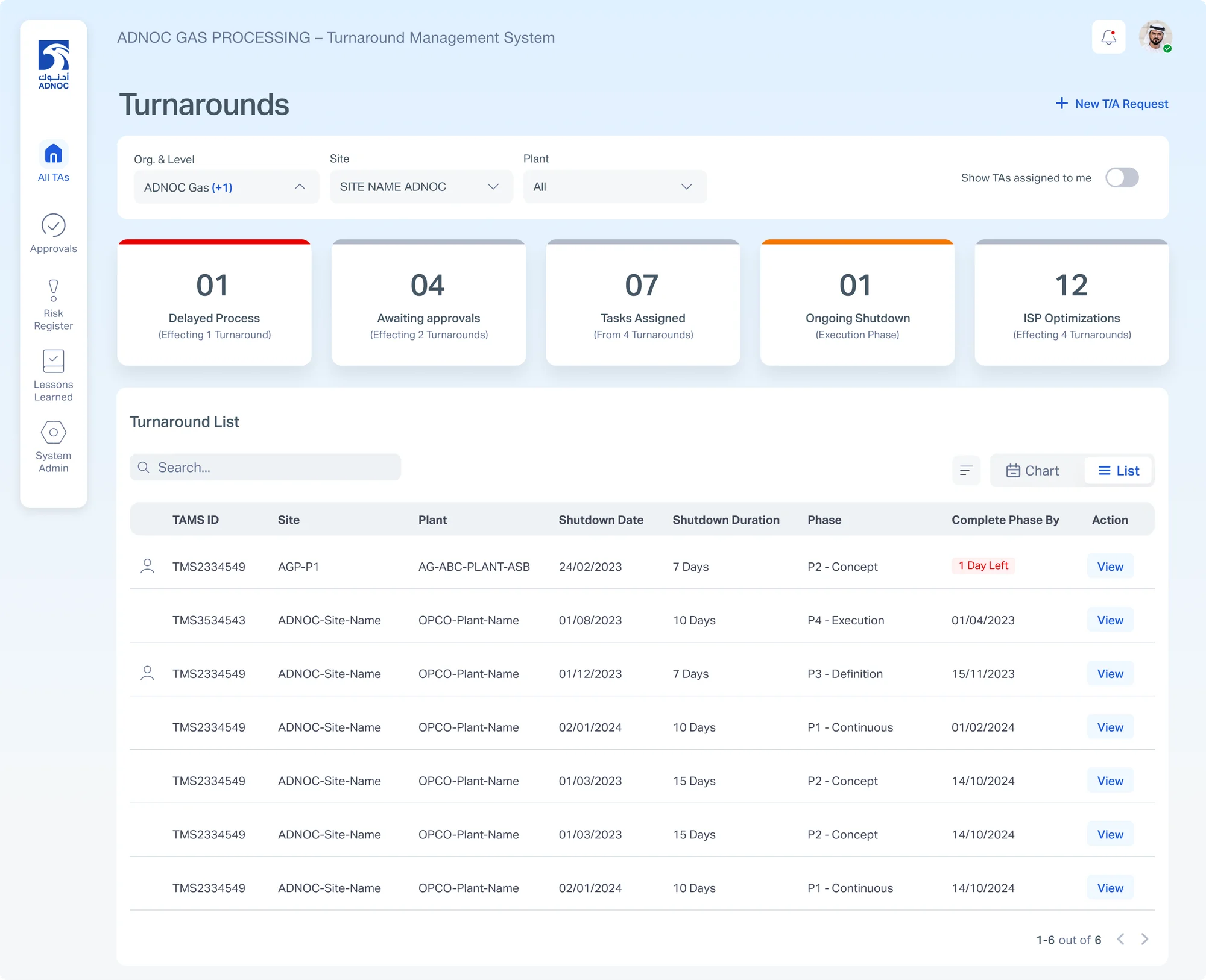Click TAMS ID column header
The height and width of the screenshot is (980, 1206).
point(195,520)
